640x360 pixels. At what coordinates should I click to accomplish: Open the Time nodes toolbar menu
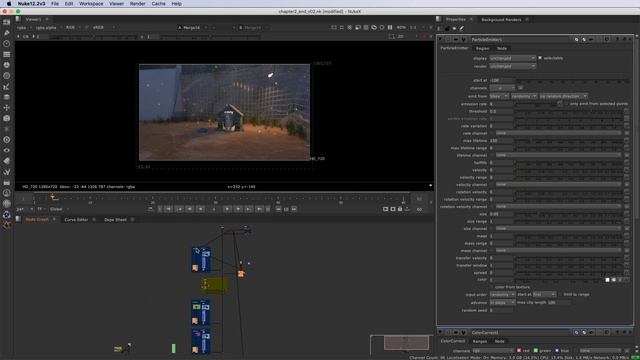[7, 43]
